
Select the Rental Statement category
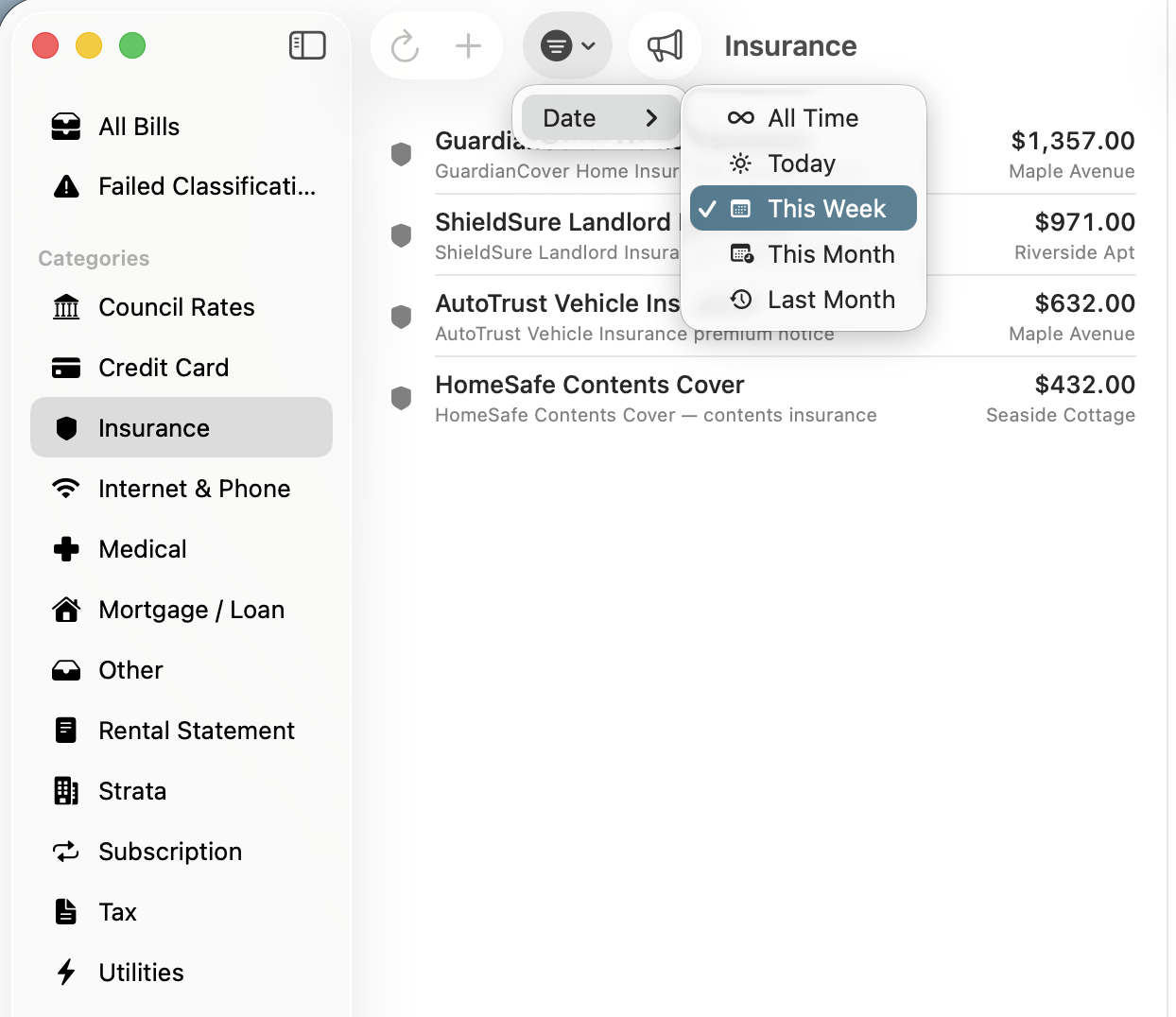(182, 731)
